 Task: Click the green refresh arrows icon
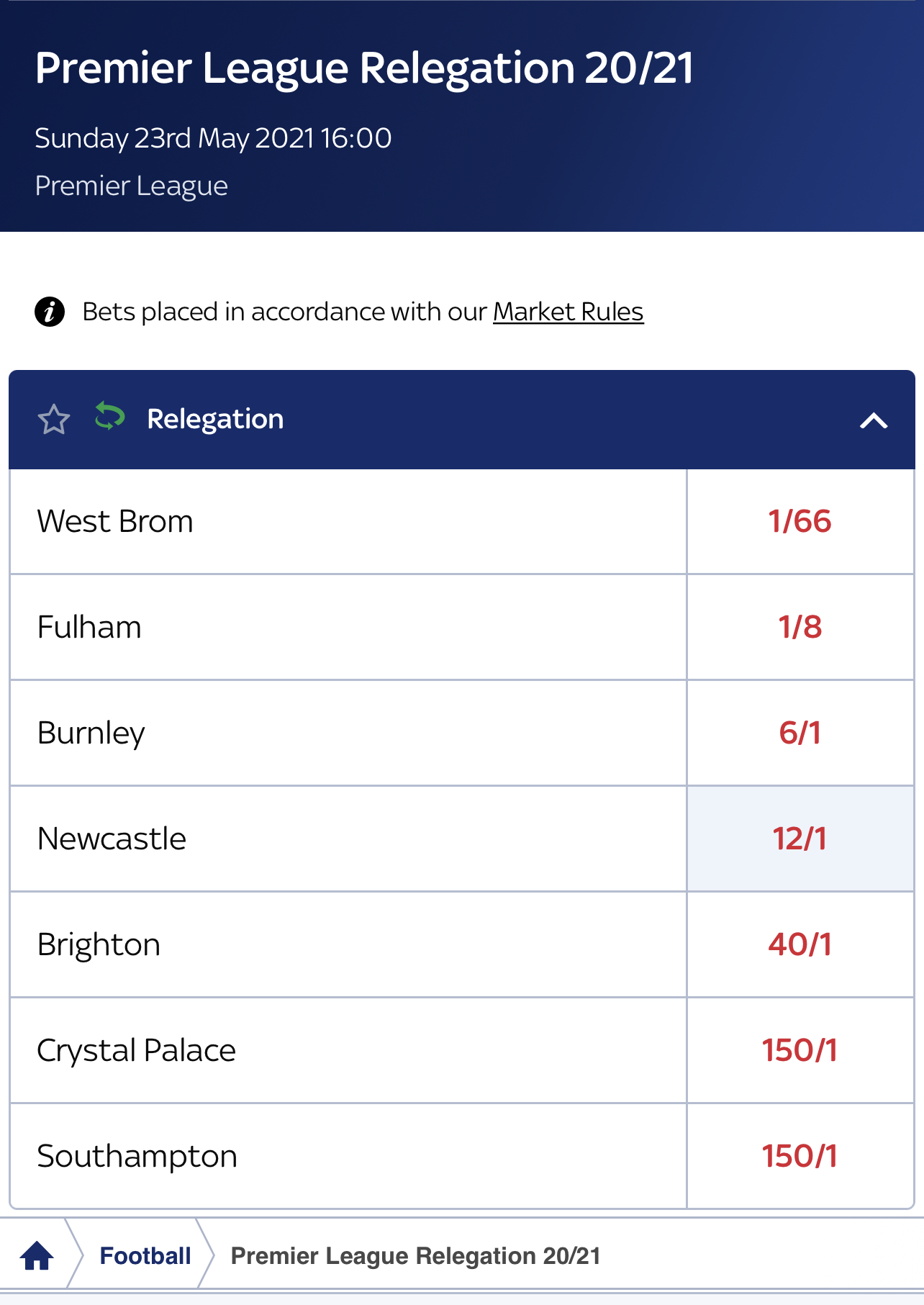pos(109,417)
